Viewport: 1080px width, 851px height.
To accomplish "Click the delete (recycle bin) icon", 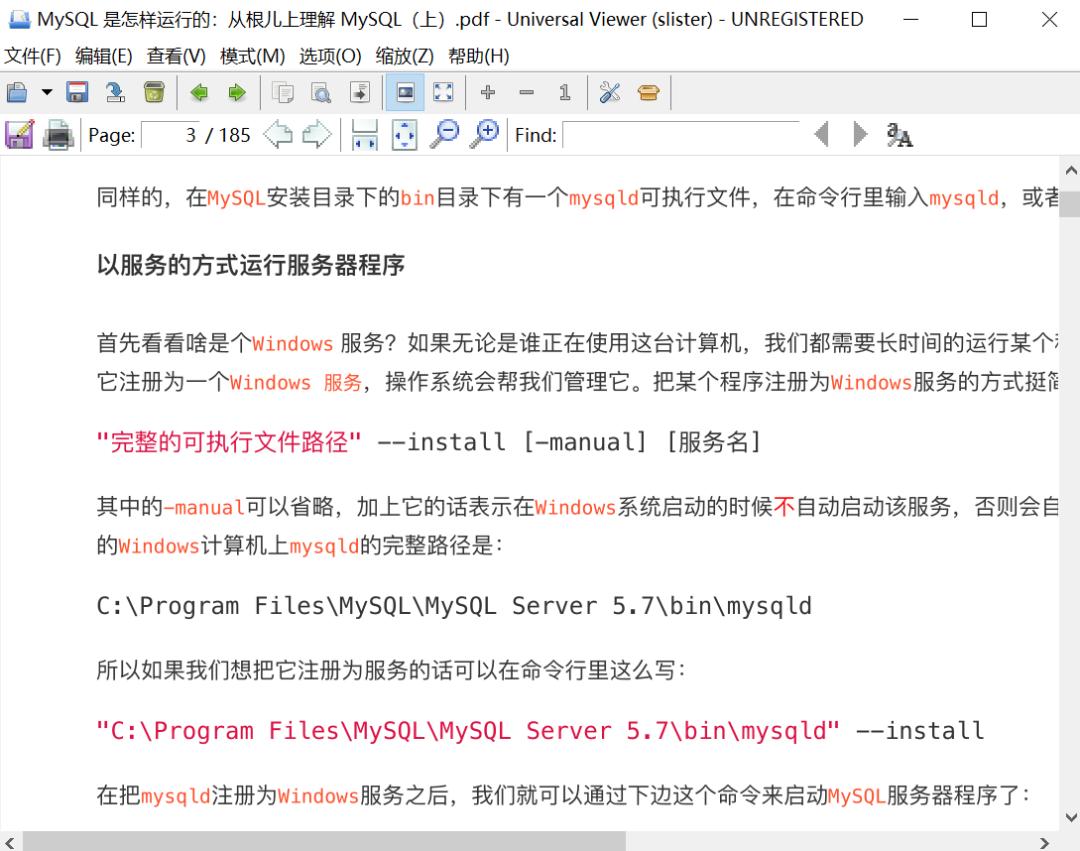I will [x=153, y=92].
